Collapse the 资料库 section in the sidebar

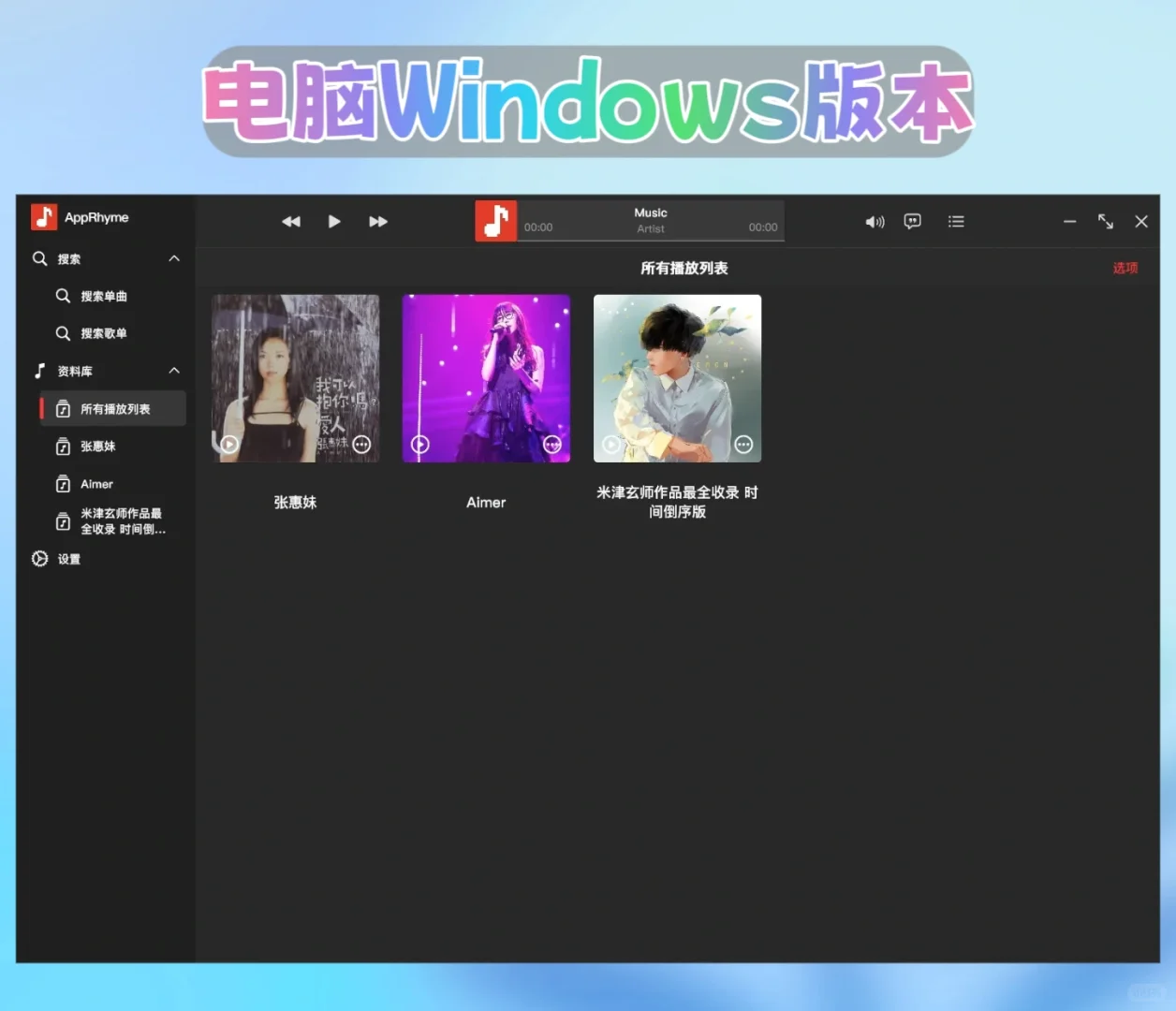point(174,371)
